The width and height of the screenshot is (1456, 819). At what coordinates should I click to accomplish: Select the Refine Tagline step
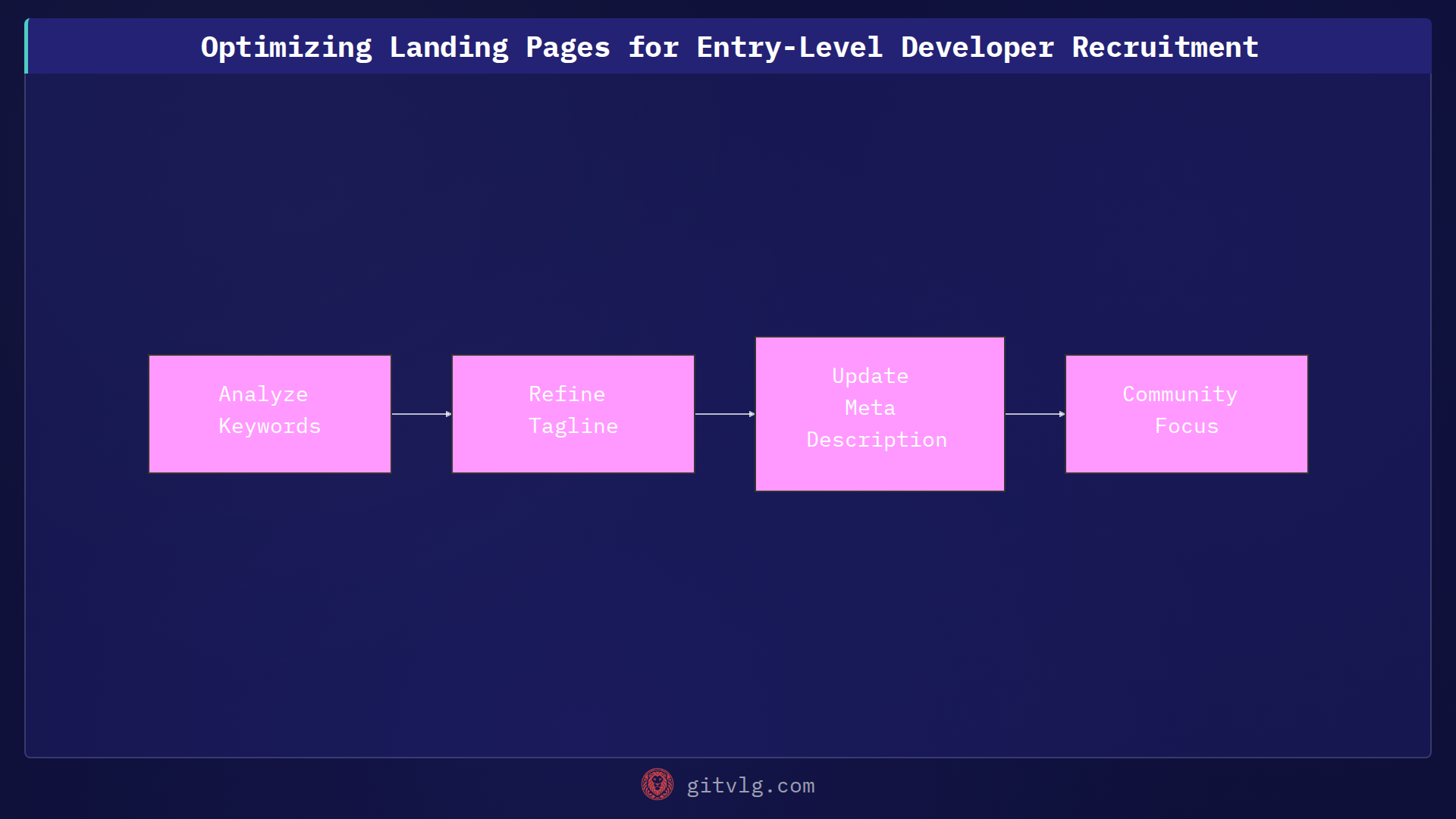pos(573,414)
